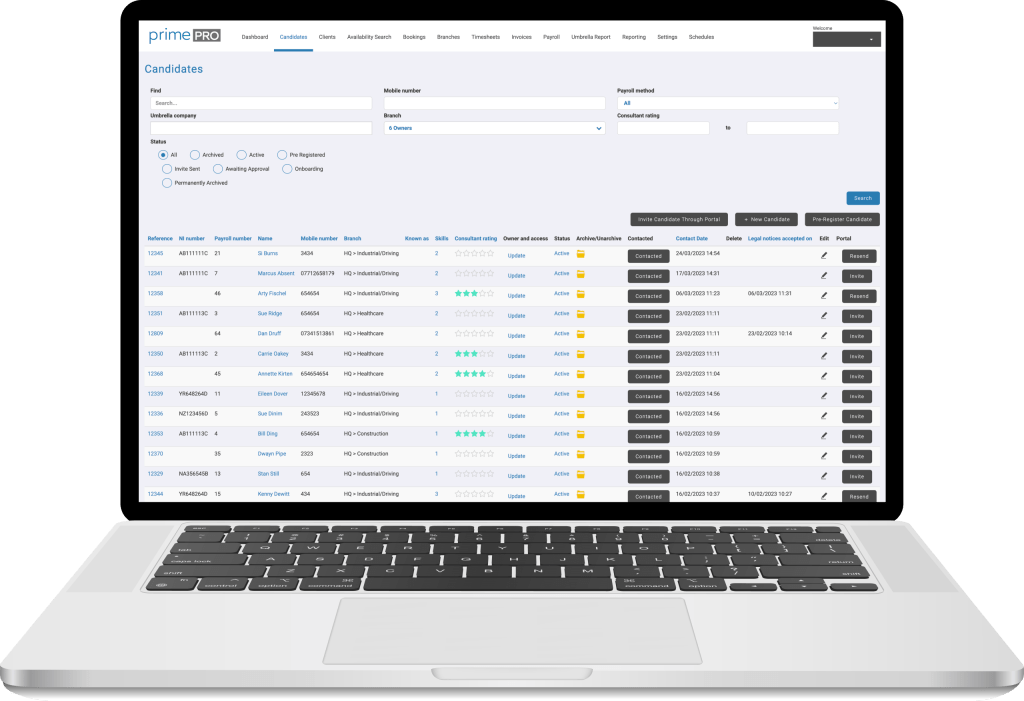Archive Arty Fischel using the folder icon
The height and width of the screenshot is (701, 1024).
(581, 295)
